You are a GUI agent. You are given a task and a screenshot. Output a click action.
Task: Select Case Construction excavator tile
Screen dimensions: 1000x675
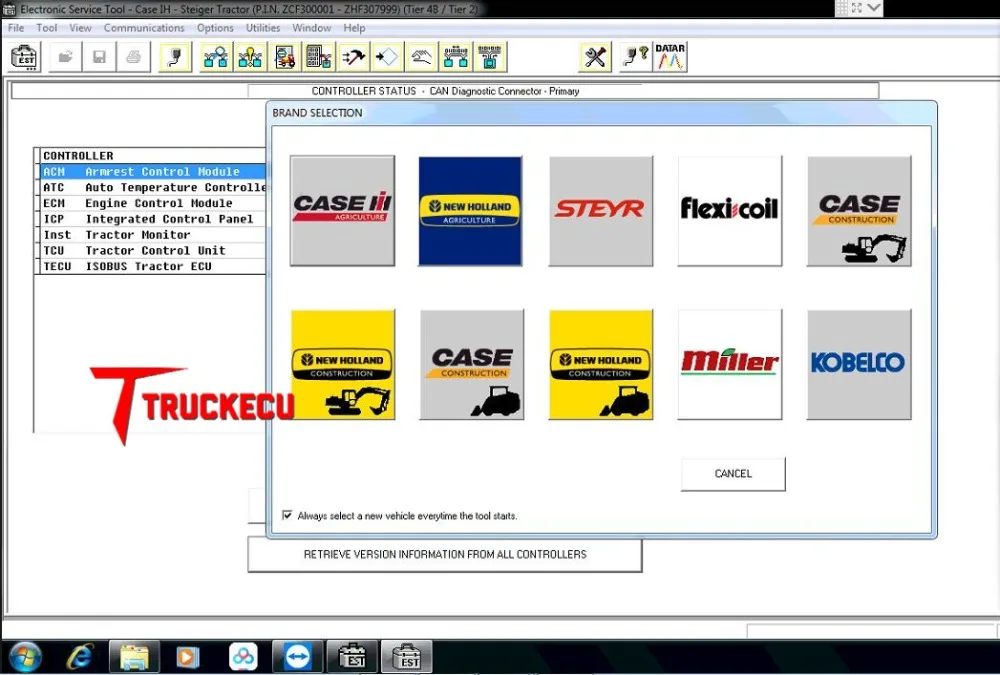coord(859,211)
